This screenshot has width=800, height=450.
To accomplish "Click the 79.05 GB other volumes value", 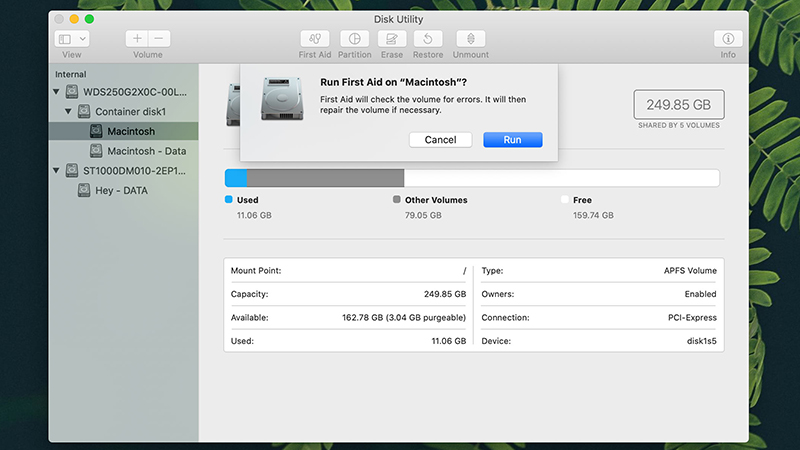I will [423, 215].
